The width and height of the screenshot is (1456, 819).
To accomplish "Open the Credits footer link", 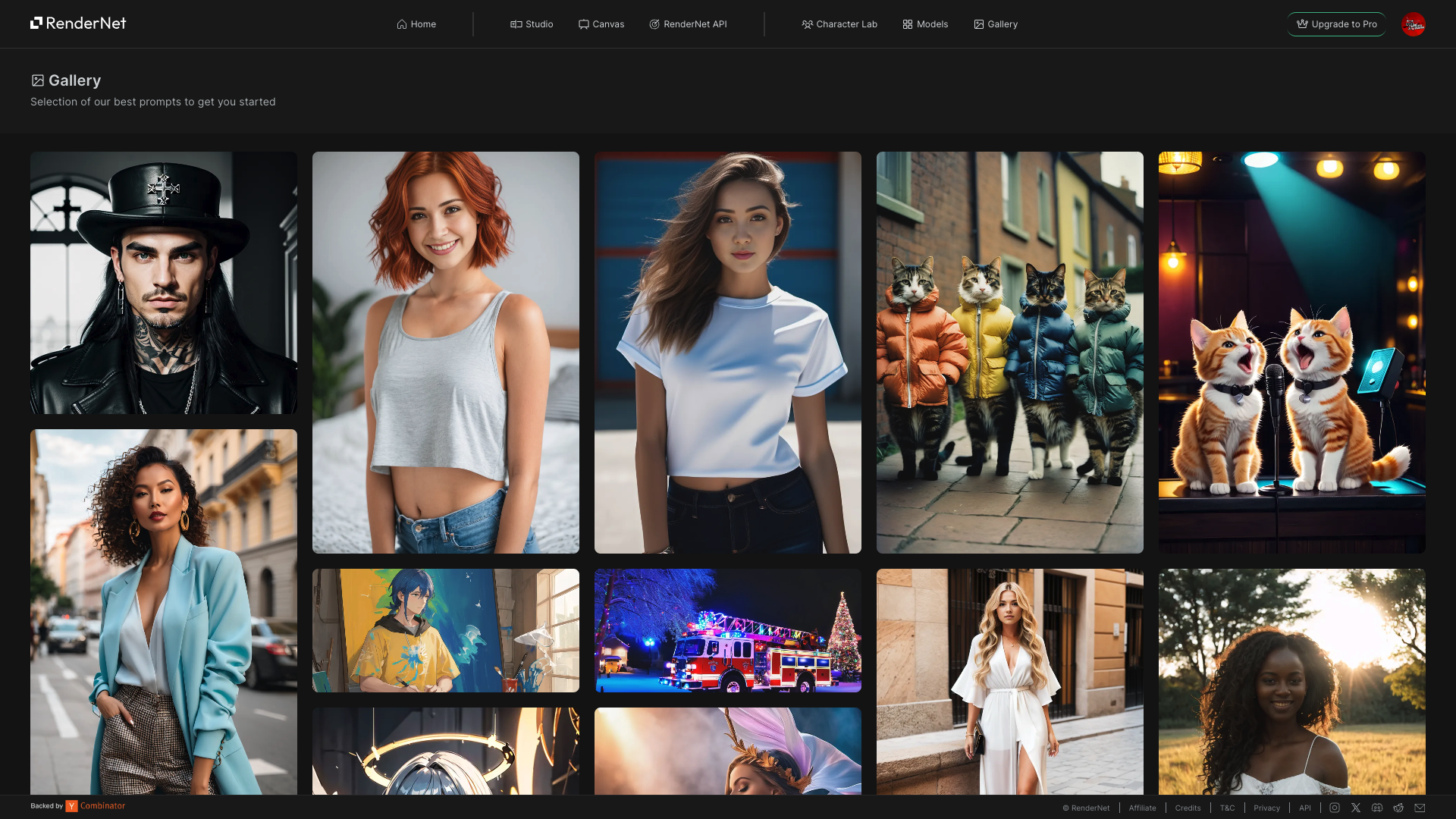I will pyautogui.click(x=1188, y=808).
